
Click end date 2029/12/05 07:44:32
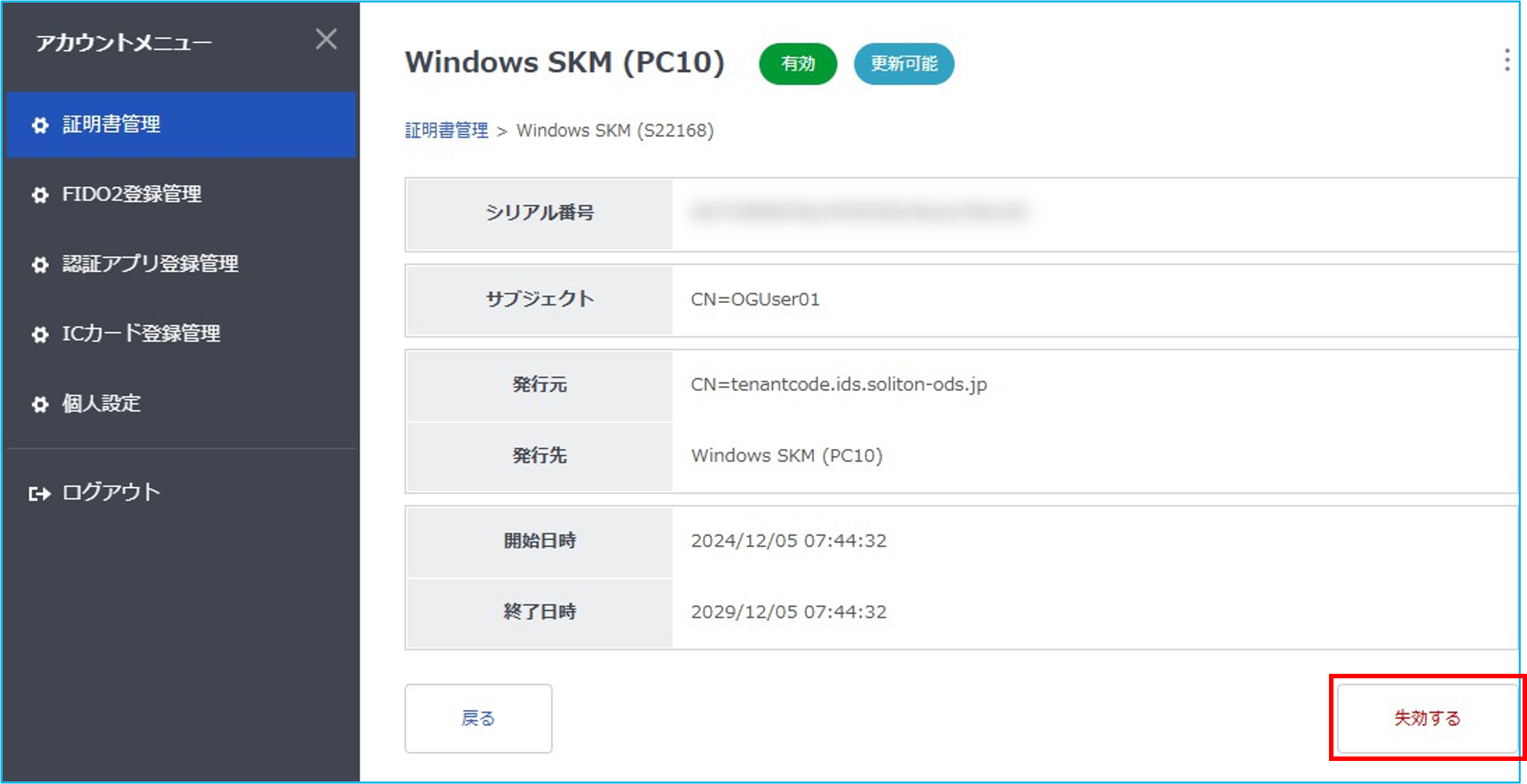click(x=789, y=612)
